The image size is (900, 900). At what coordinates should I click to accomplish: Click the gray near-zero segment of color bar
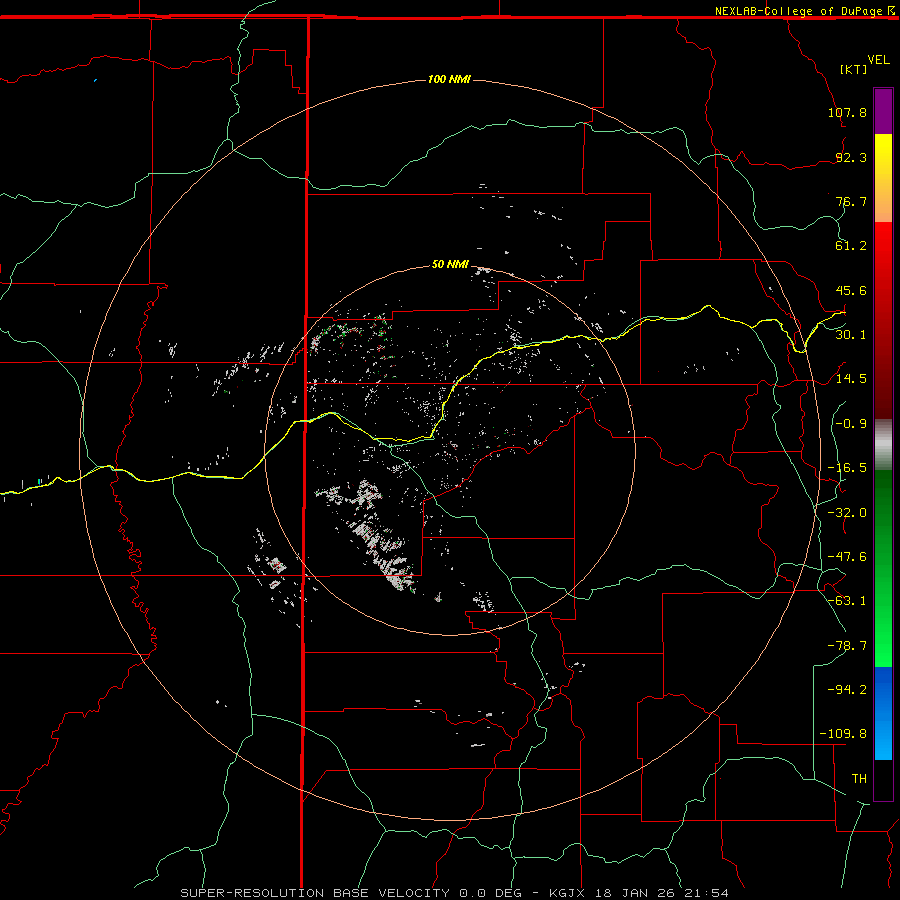point(883,445)
